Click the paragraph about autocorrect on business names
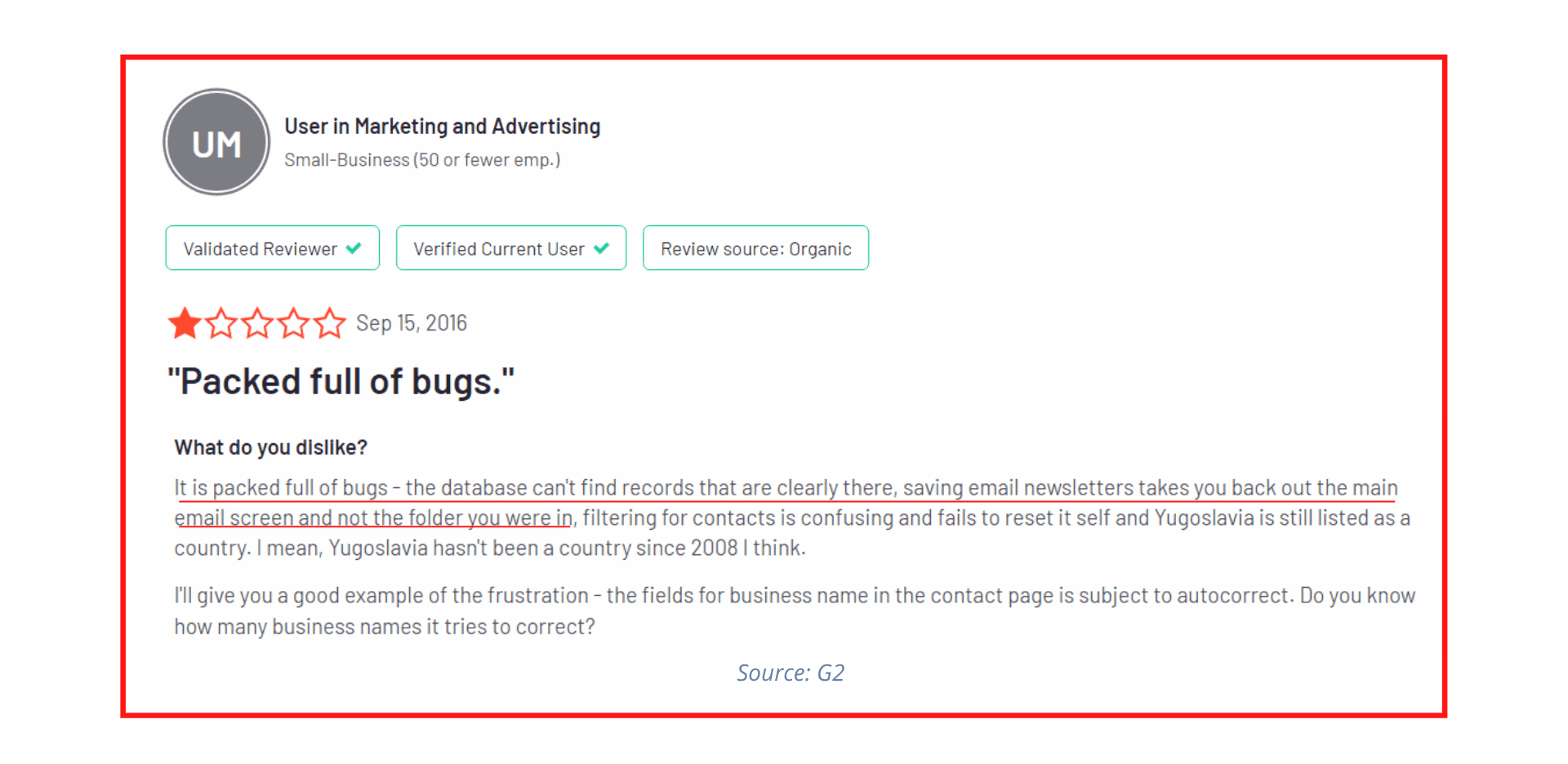 [x=795, y=611]
